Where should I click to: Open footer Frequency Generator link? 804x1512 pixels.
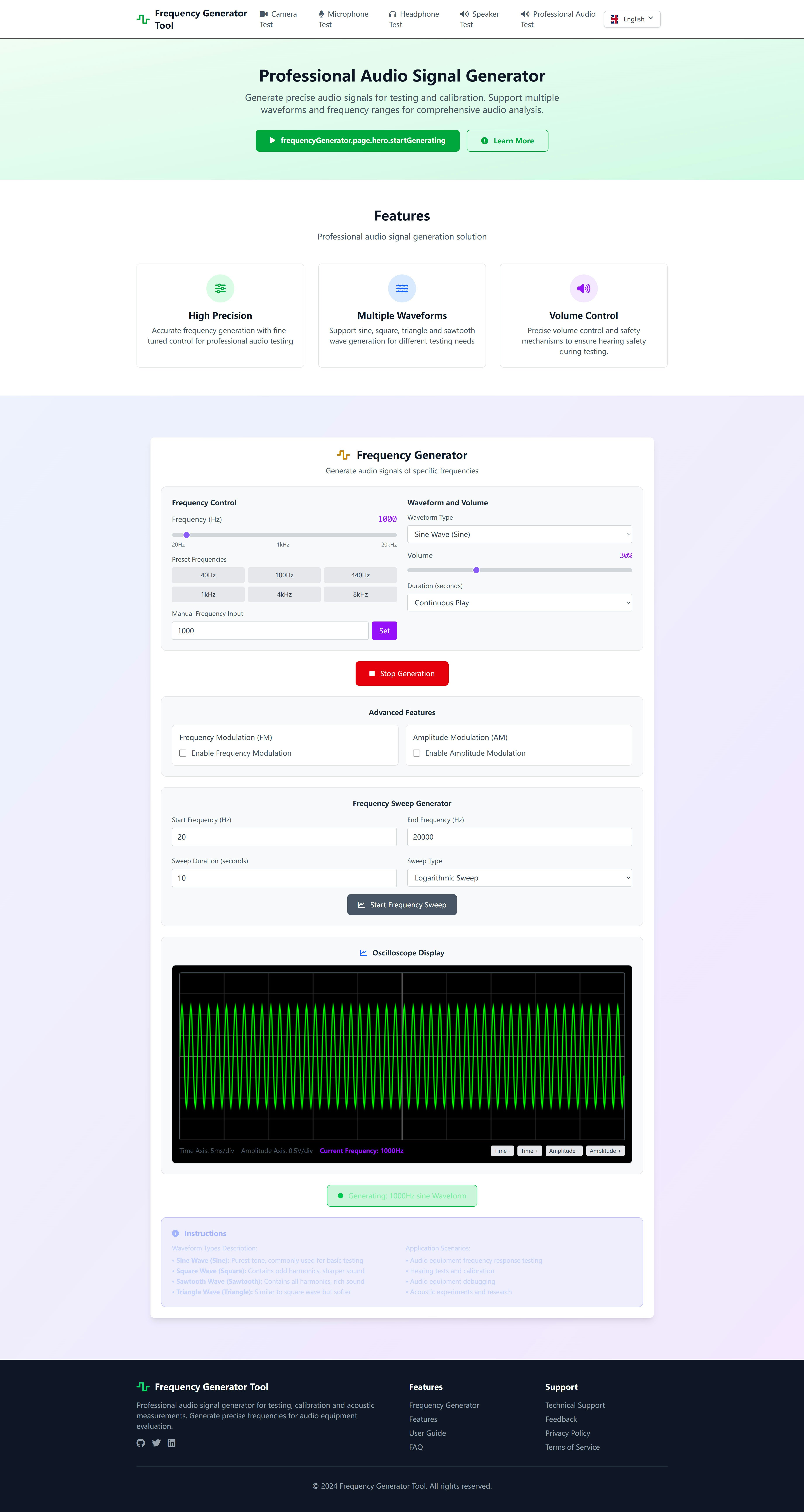click(444, 1405)
